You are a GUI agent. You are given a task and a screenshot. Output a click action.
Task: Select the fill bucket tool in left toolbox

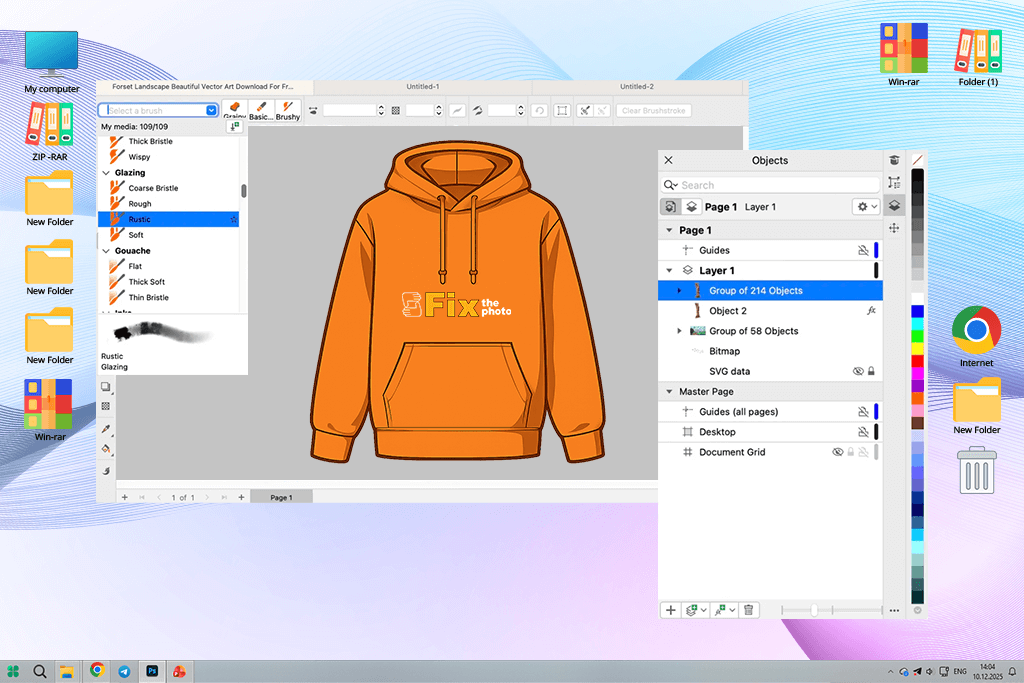(x=106, y=449)
